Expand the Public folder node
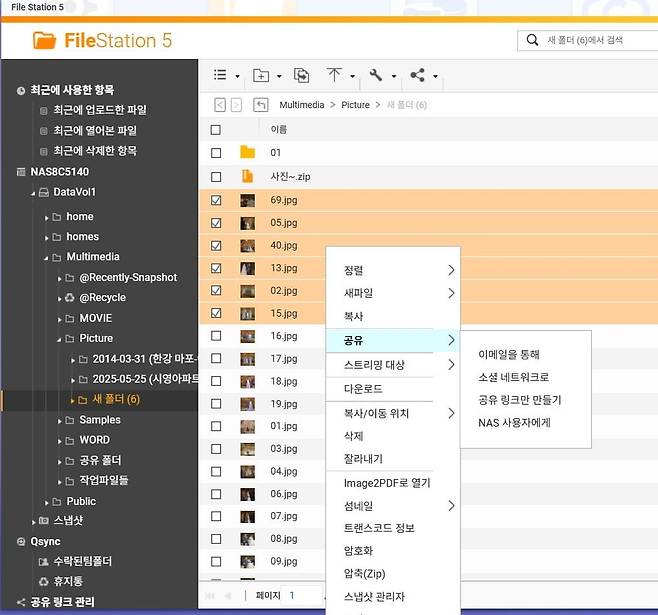The image size is (658, 615). pyautogui.click(x=46, y=501)
